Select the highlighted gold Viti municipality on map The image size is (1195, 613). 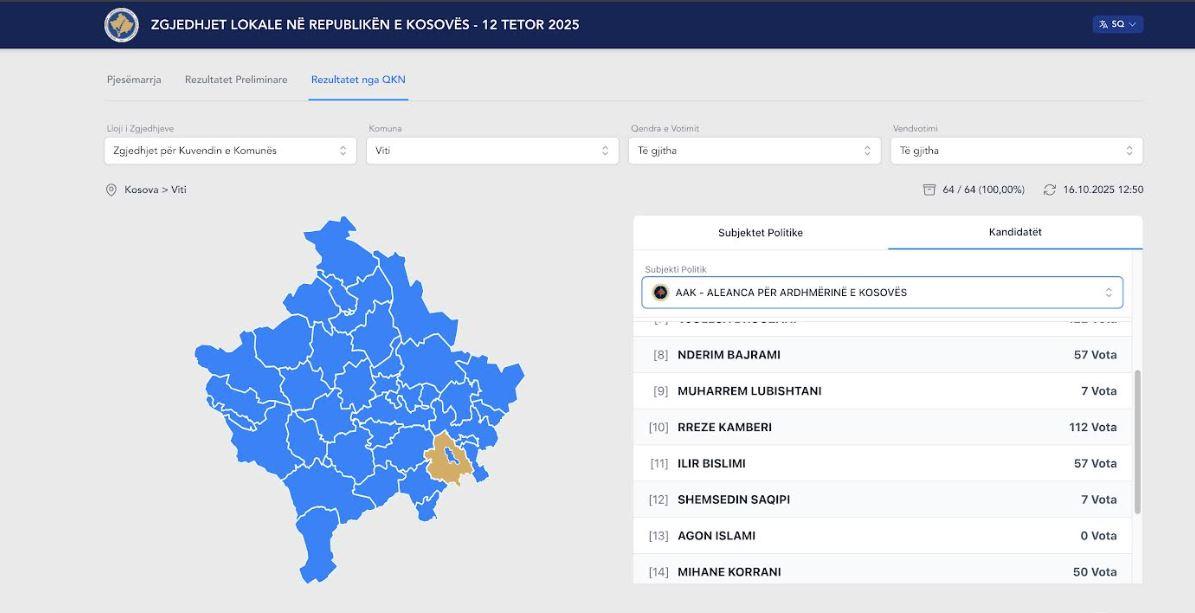point(448,460)
